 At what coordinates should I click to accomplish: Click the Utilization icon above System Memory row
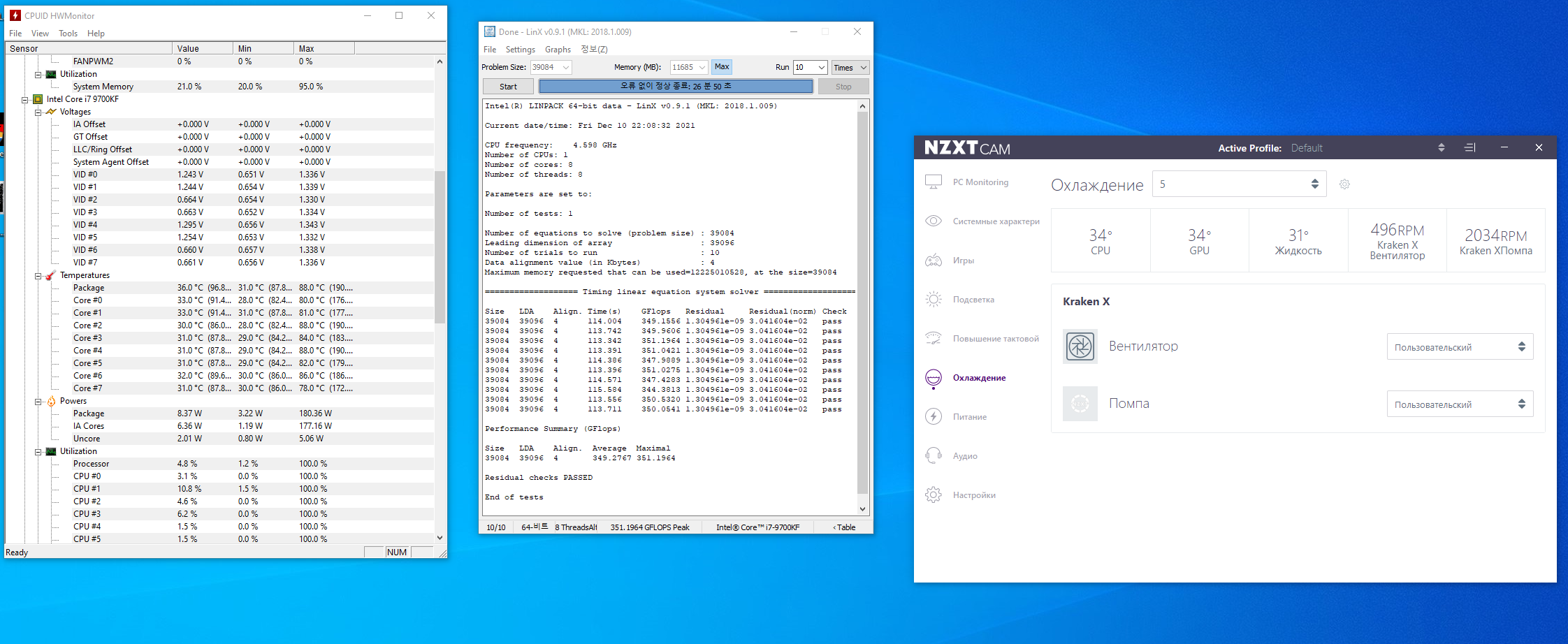(x=51, y=74)
